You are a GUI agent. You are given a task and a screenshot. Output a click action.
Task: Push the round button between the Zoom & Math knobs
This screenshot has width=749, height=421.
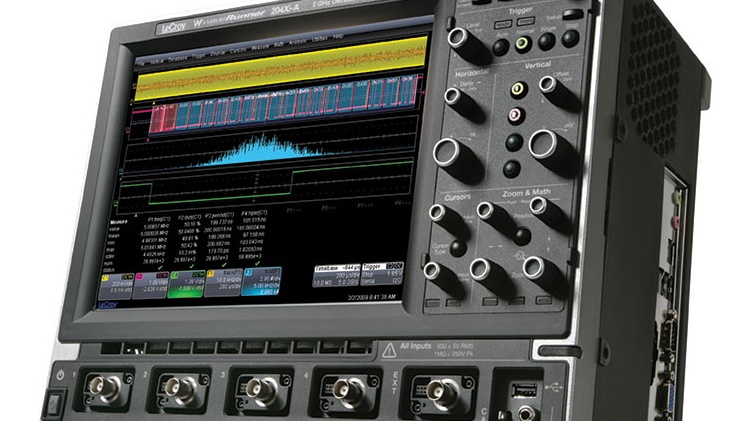click(522, 236)
